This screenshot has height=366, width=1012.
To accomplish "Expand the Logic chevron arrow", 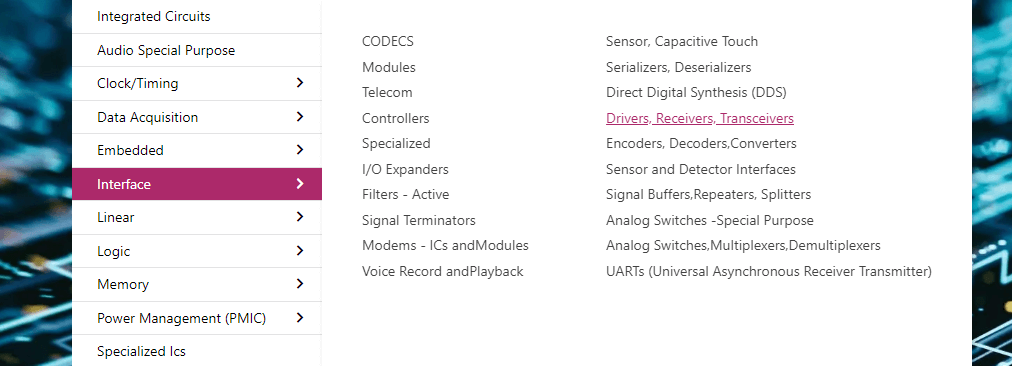I will point(299,250).
